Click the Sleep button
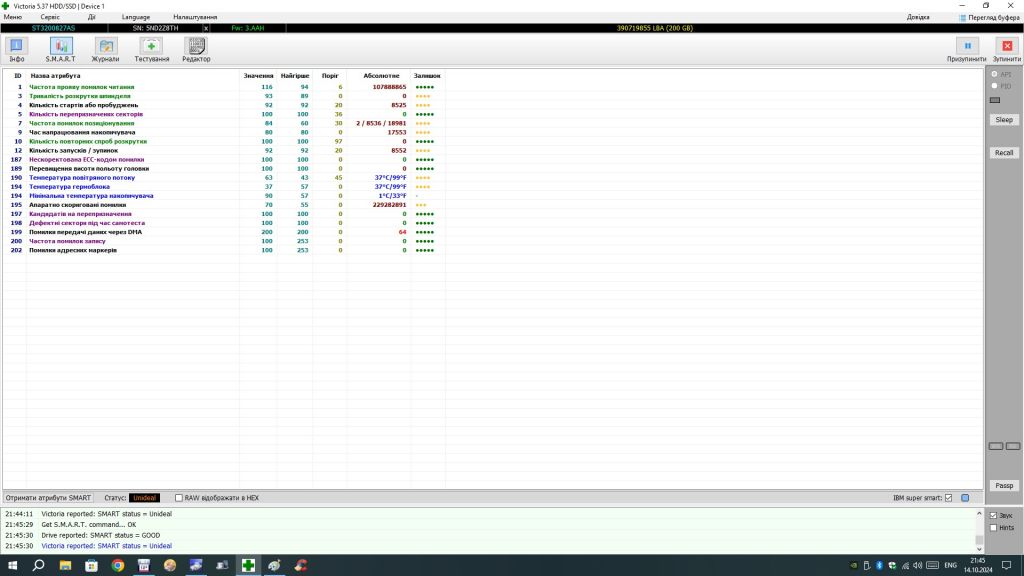This screenshot has width=1024, height=576. (x=1004, y=120)
